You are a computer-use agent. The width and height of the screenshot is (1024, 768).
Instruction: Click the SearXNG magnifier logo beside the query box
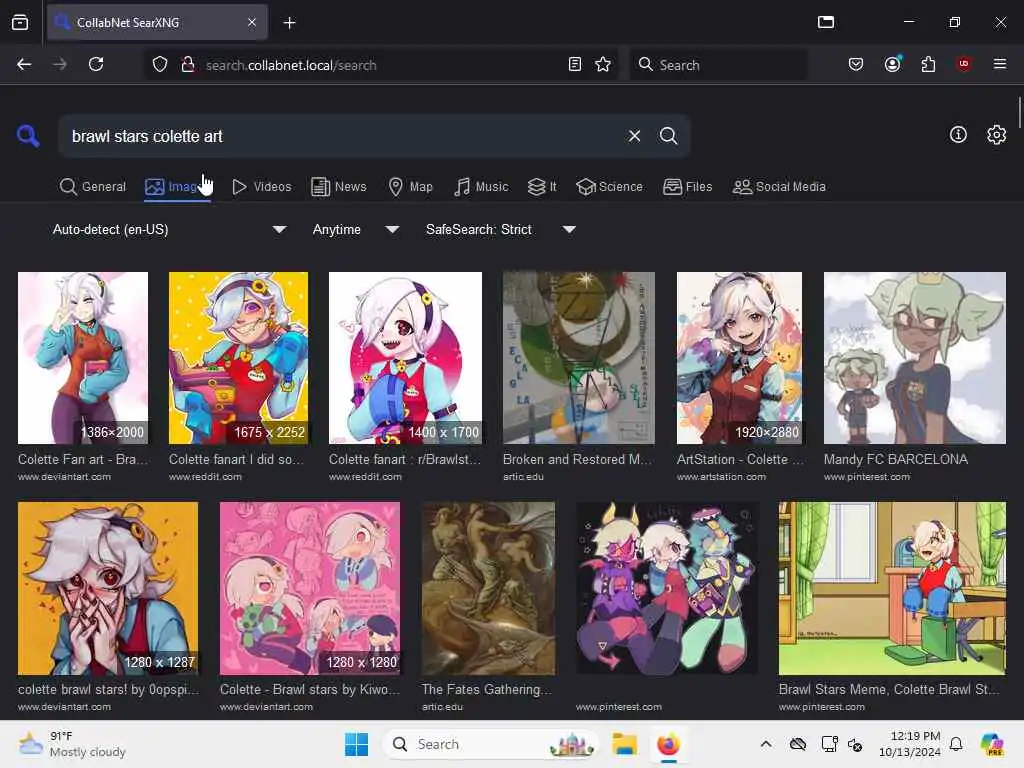pyautogui.click(x=28, y=136)
